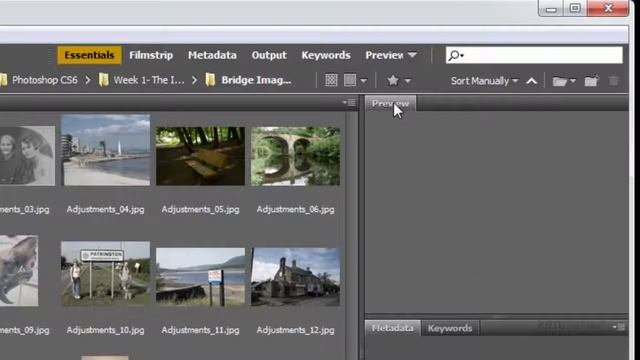This screenshot has height=360, width=640.
Task: Click the Adjustments_12.jpg file name
Action: click(296, 330)
